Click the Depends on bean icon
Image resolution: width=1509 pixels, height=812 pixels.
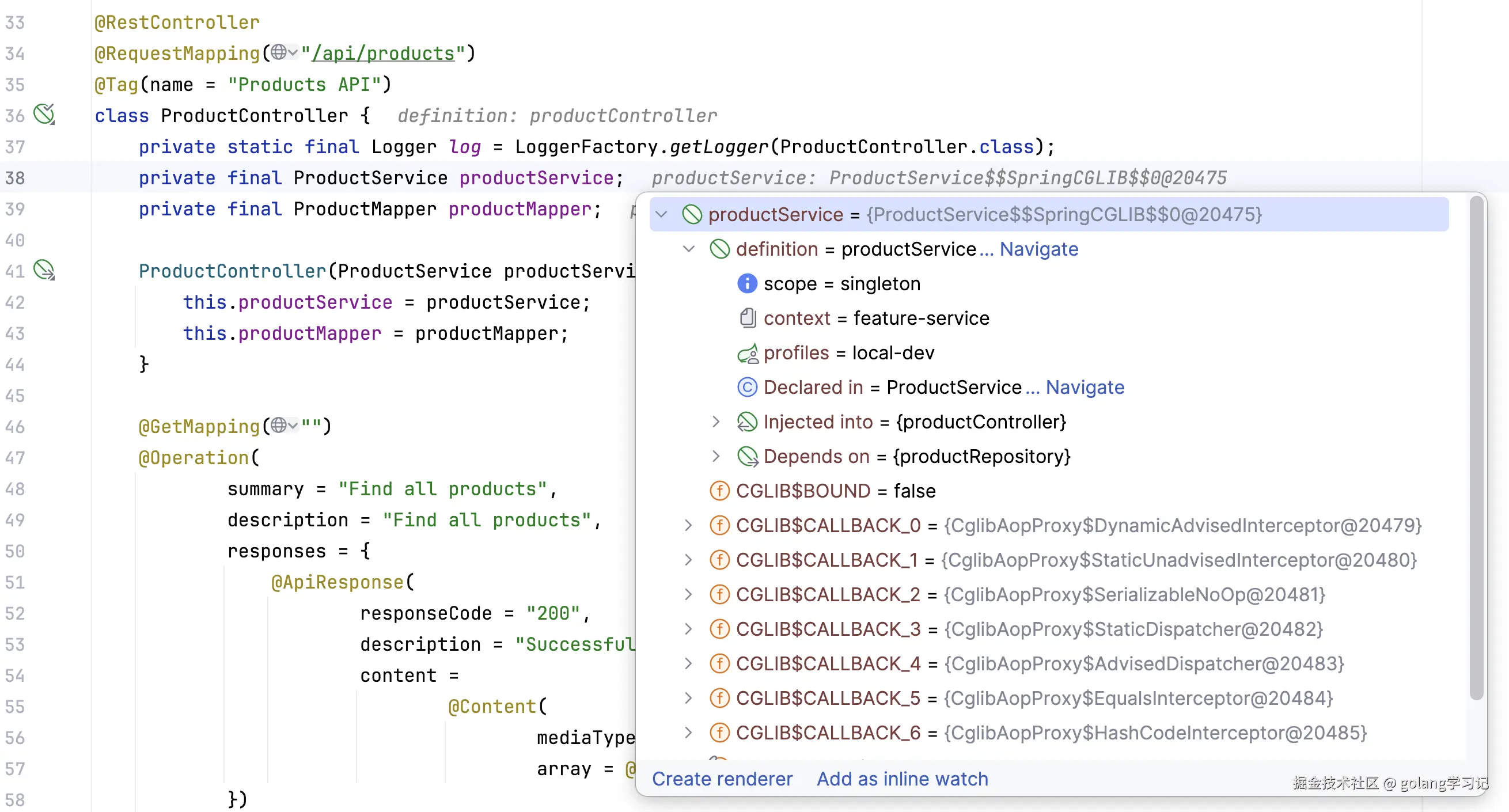[747, 456]
